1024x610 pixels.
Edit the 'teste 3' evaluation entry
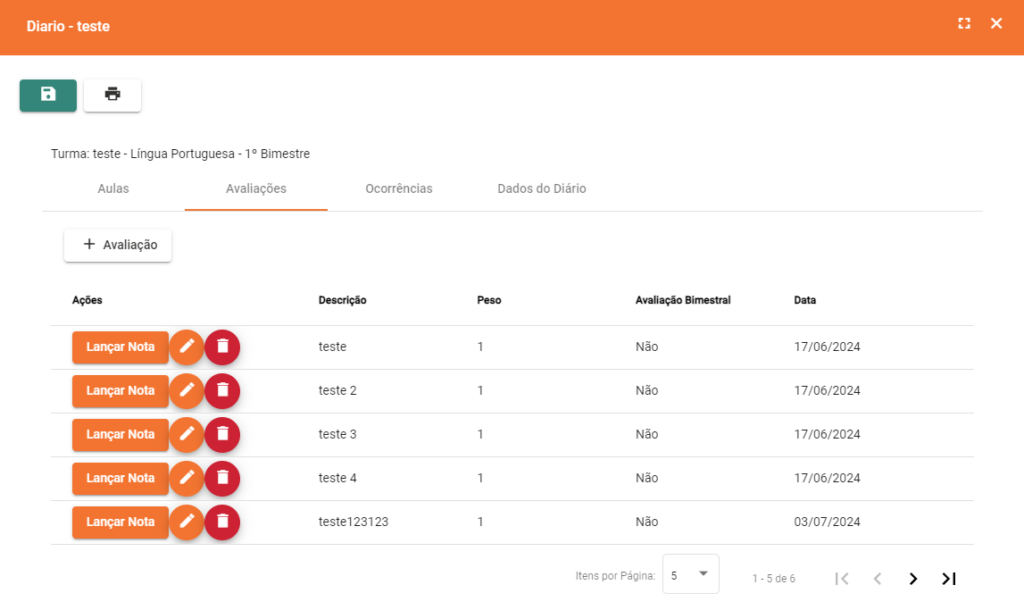(186, 435)
